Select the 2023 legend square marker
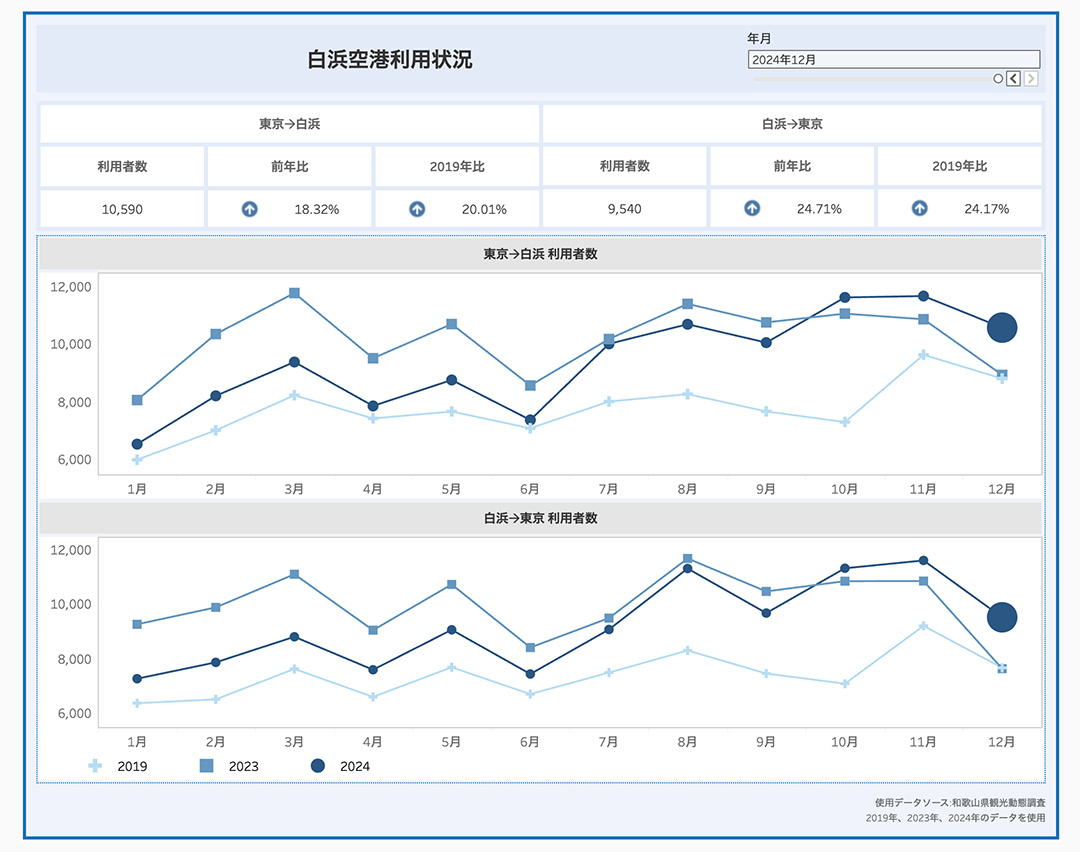 pyautogui.click(x=207, y=766)
